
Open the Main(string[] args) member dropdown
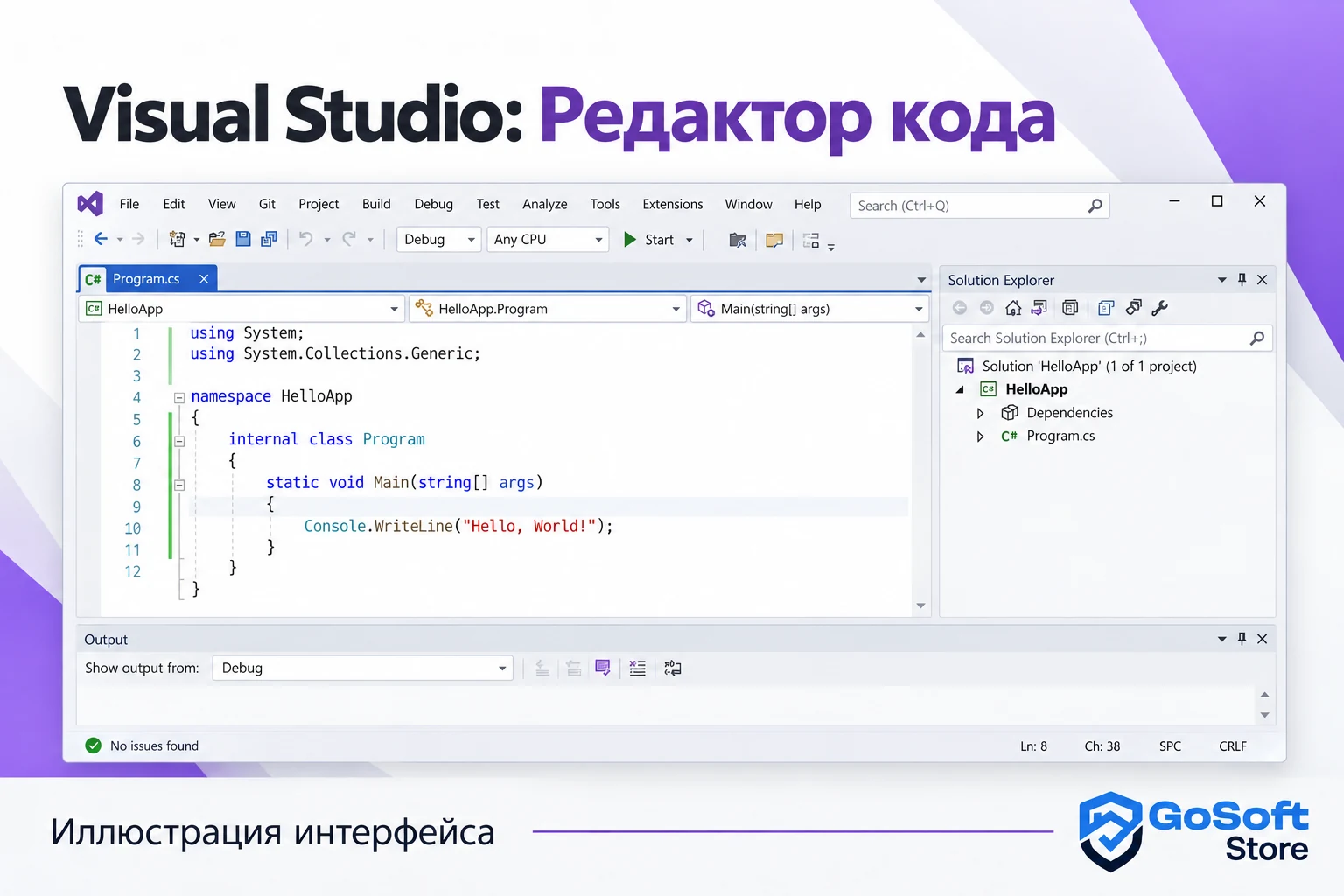point(810,309)
